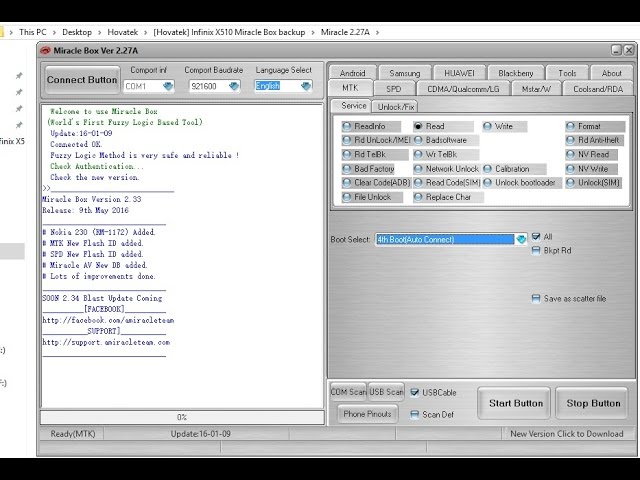Open the HUAWEI tab
Image resolution: width=640 pixels, height=480 pixels.
click(x=459, y=73)
